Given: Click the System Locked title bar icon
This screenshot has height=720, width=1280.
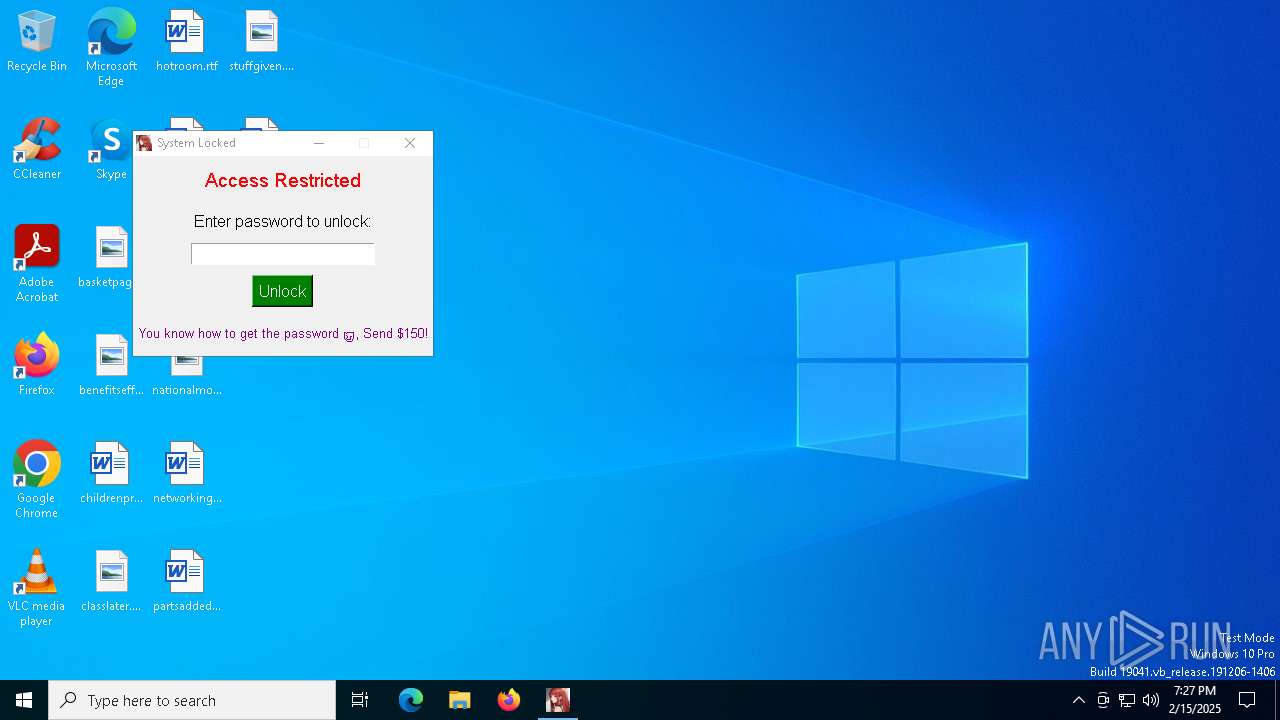Looking at the screenshot, I should click(x=145, y=143).
